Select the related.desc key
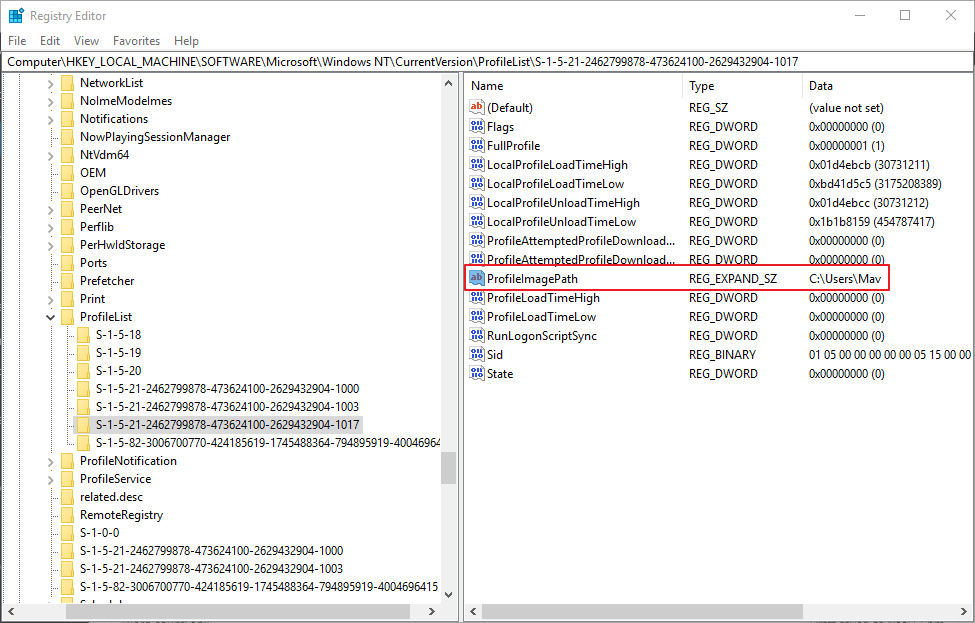975x623 pixels. (x=111, y=497)
